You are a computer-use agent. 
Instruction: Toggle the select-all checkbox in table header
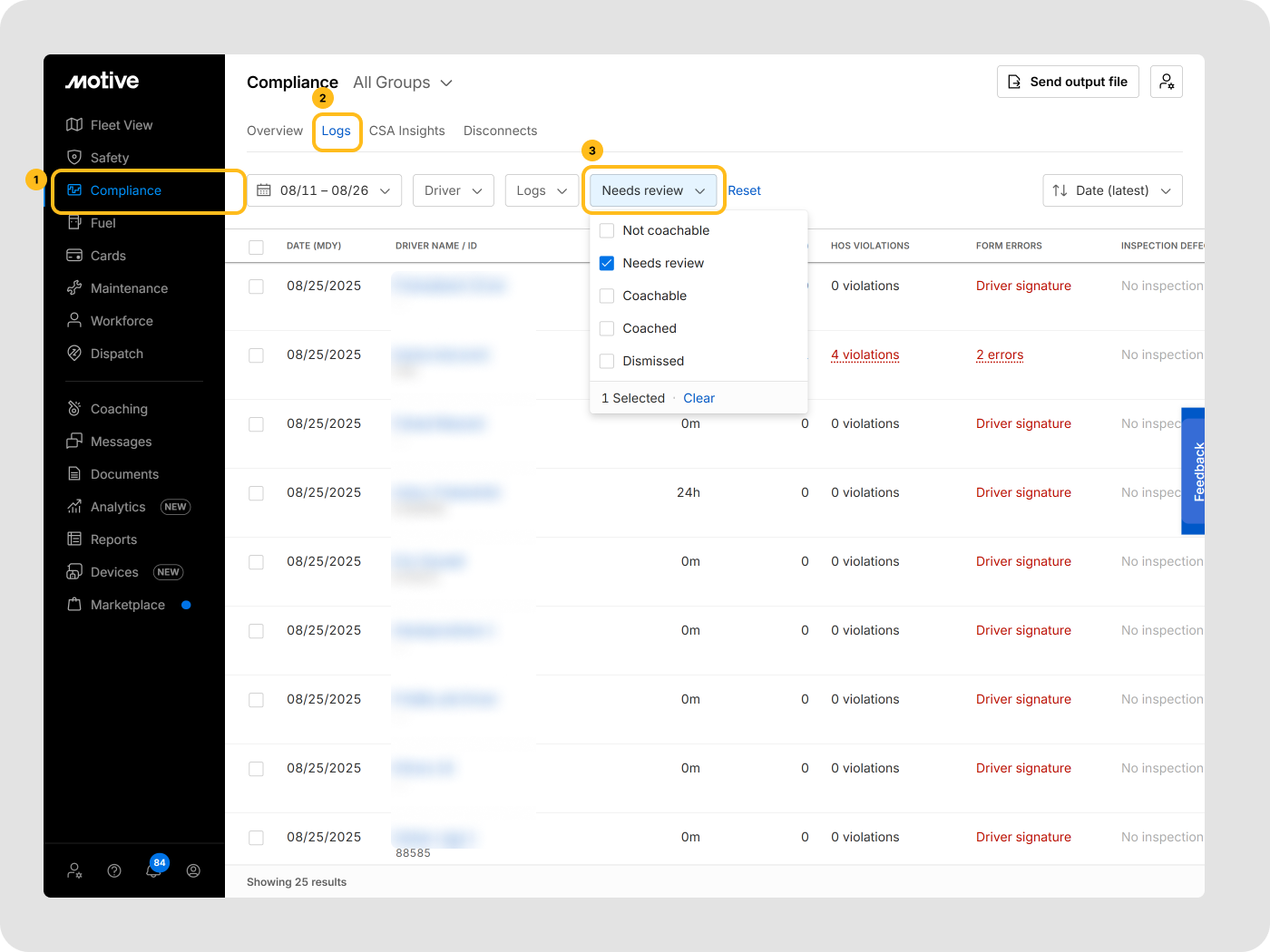256,247
